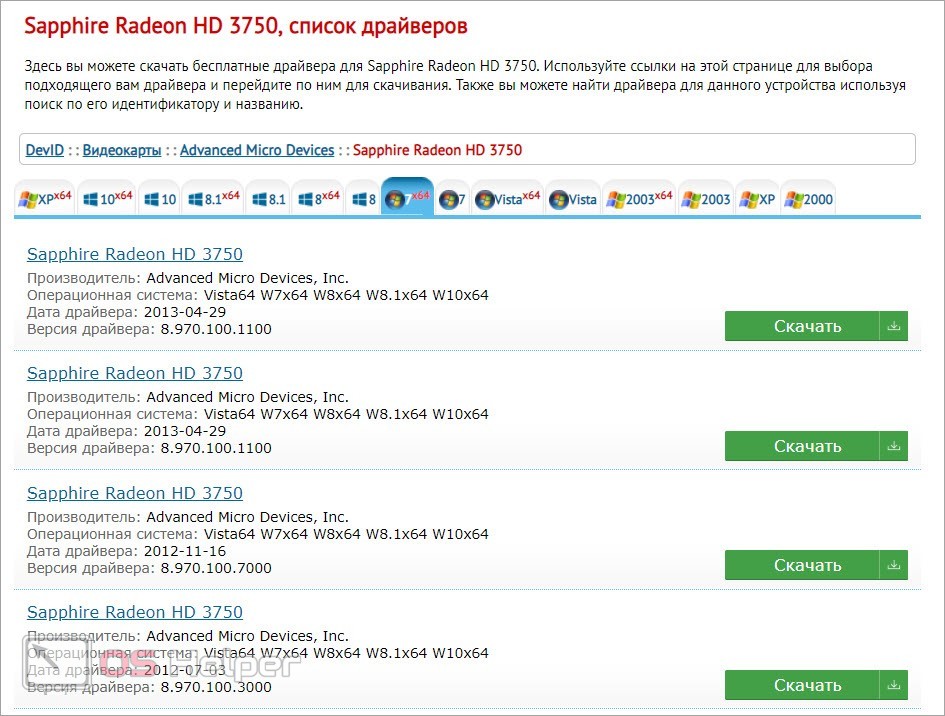The image size is (945, 716).
Task: Click the page heading 'список драйверов'
Action: [x=378, y=27]
